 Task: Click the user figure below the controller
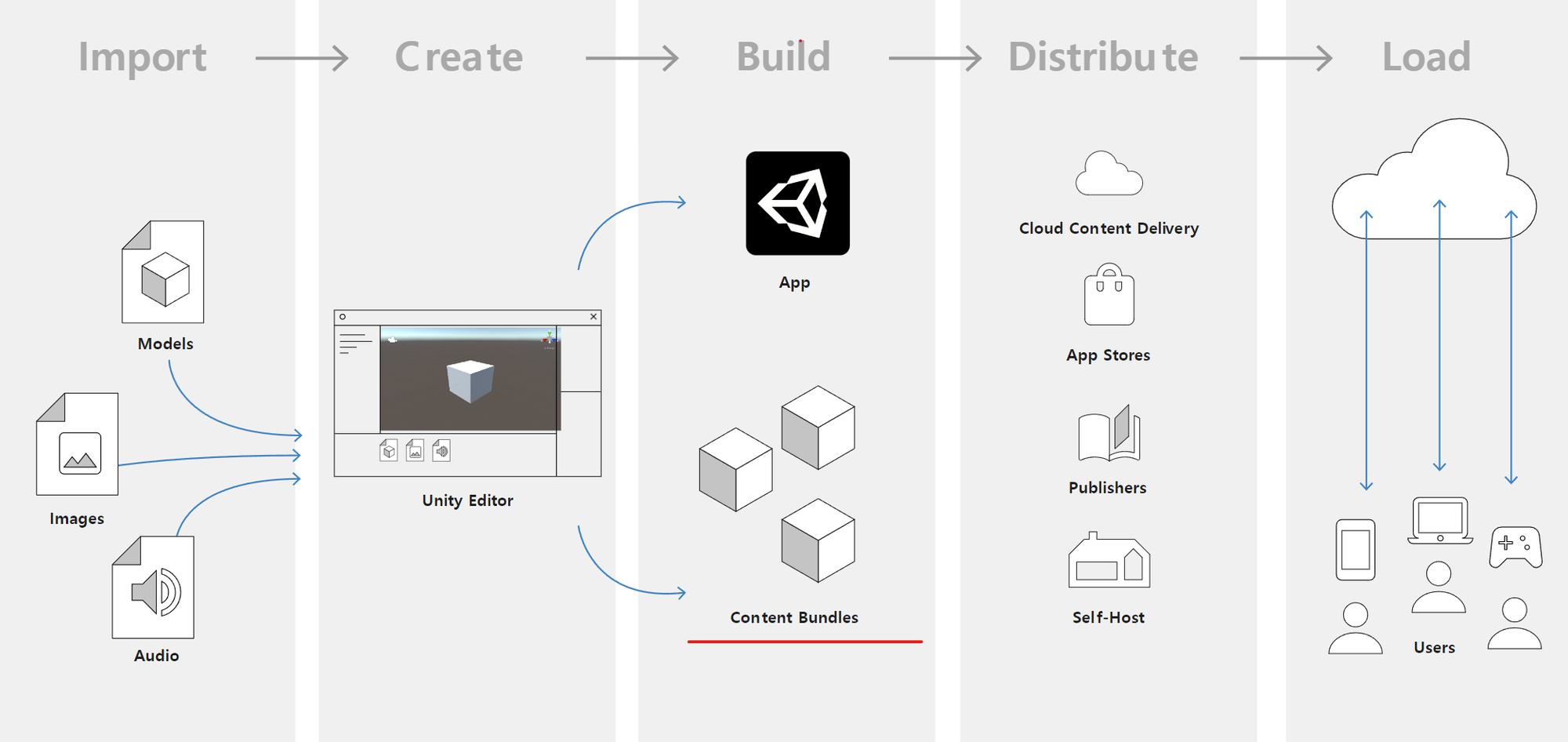click(1515, 624)
